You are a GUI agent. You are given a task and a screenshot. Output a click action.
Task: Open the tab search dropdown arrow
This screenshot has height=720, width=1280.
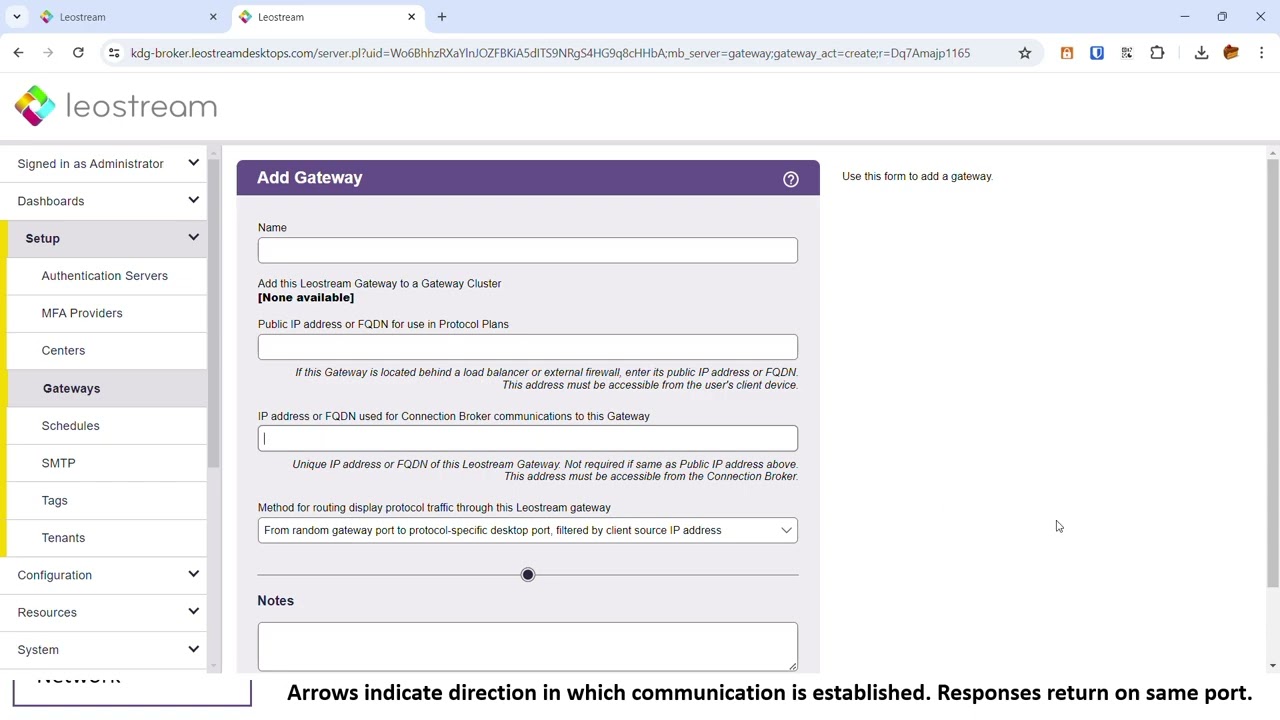point(17,17)
